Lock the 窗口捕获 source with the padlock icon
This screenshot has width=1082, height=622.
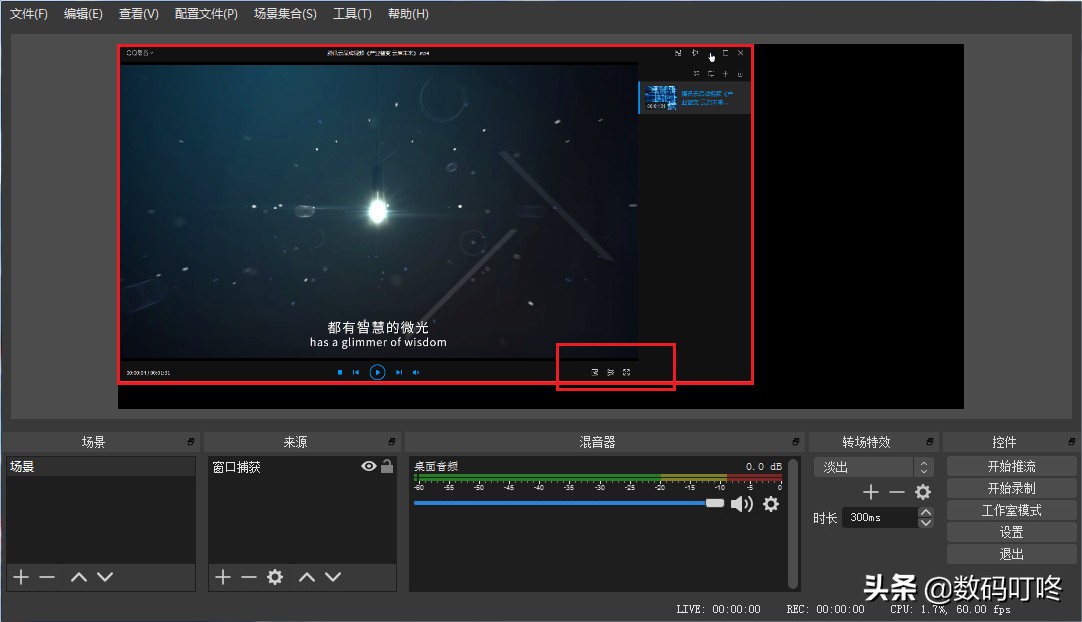point(385,465)
